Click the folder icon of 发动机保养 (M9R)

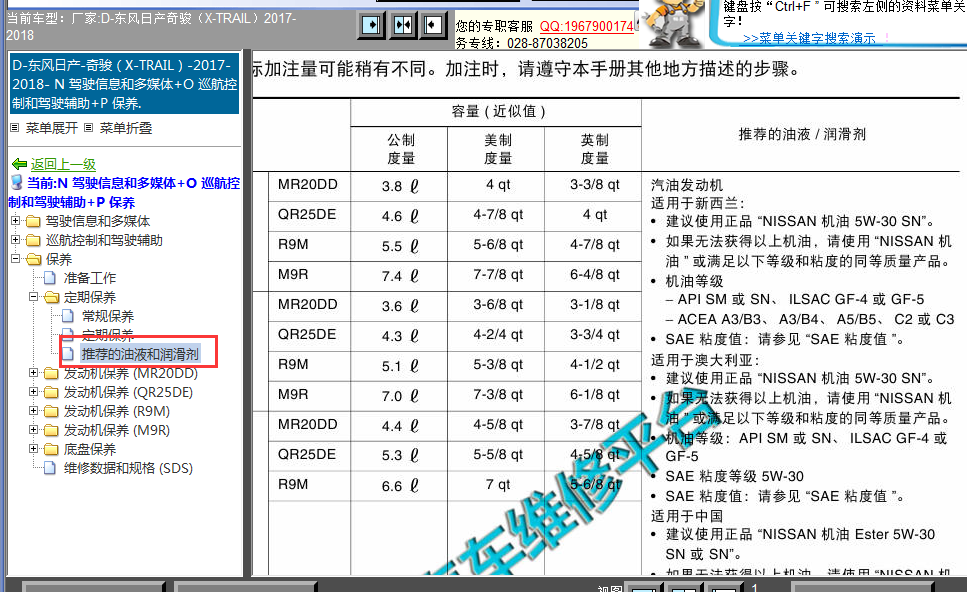(x=51, y=430)
